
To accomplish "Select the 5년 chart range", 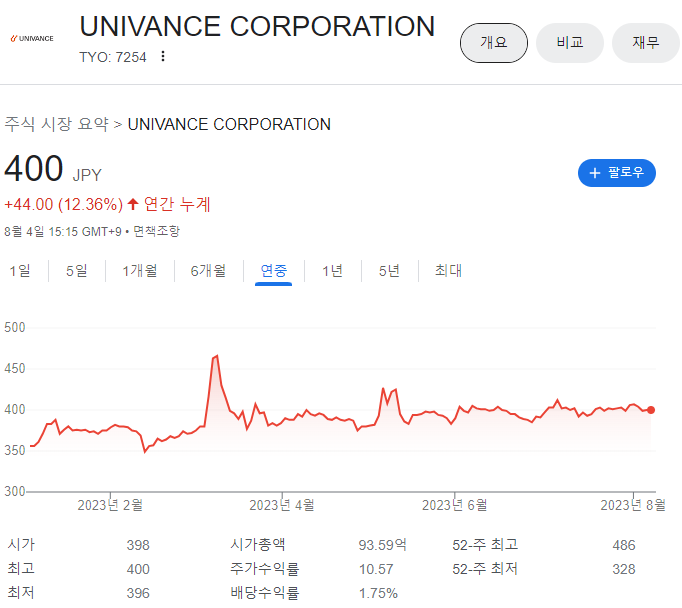I will pyautogui.click(x=389, y=271).
